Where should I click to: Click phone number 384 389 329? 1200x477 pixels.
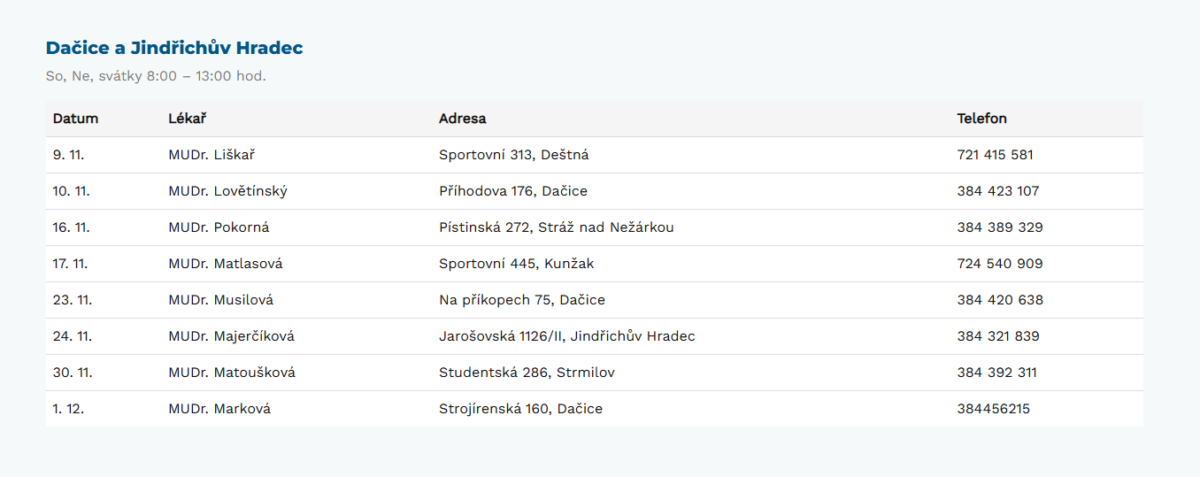click(999, 227)
